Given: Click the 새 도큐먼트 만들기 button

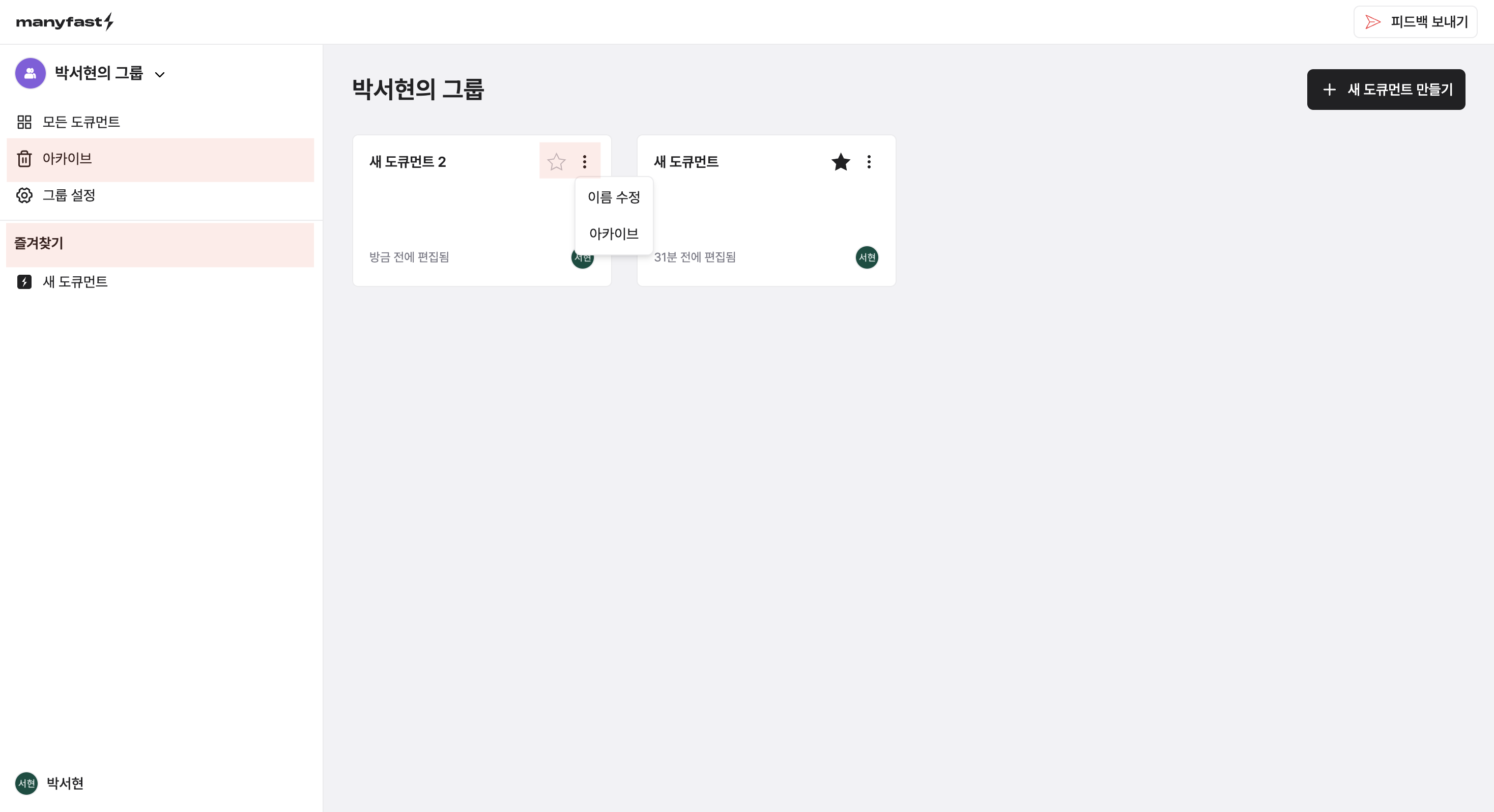Looking at the screenshot, I should (x=1386, y=90).
